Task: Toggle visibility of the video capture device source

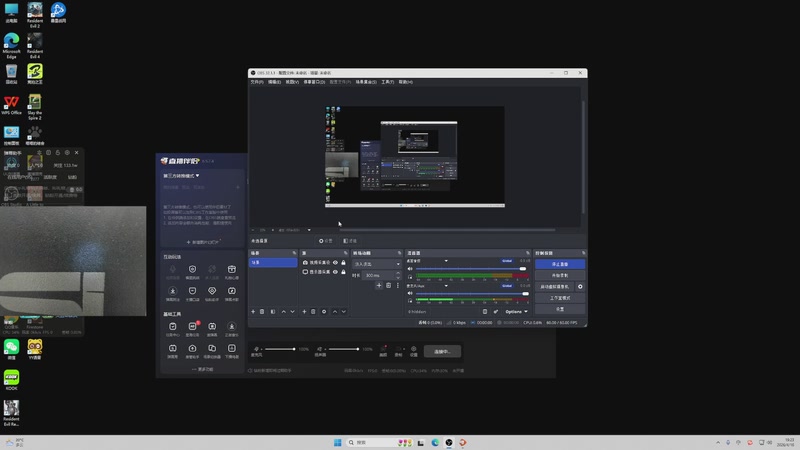Action: [335, 262]
